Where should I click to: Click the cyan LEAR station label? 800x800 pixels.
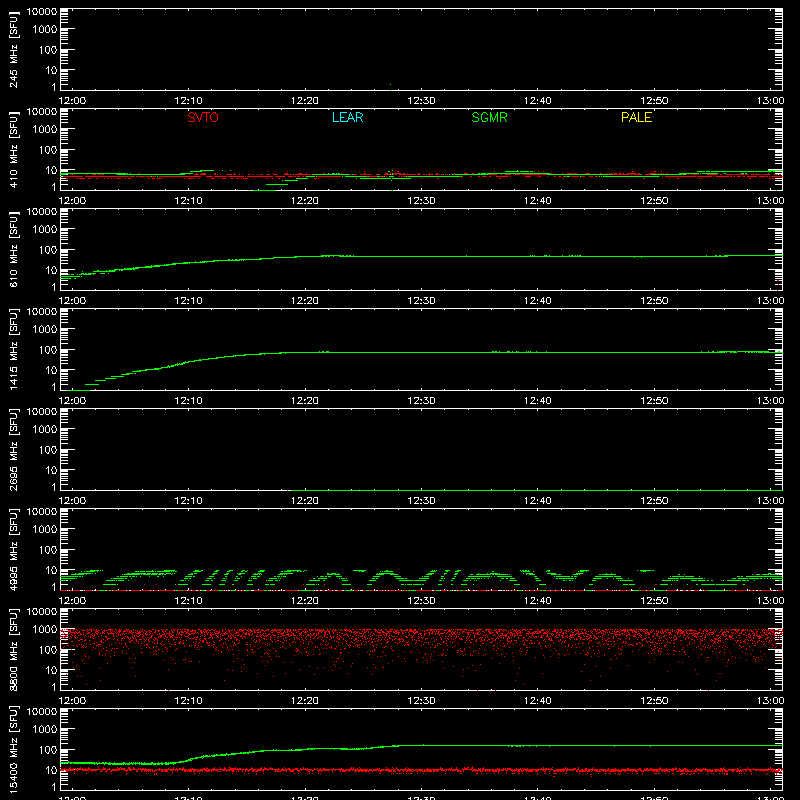pyautogui.click(x=347, y=117)
